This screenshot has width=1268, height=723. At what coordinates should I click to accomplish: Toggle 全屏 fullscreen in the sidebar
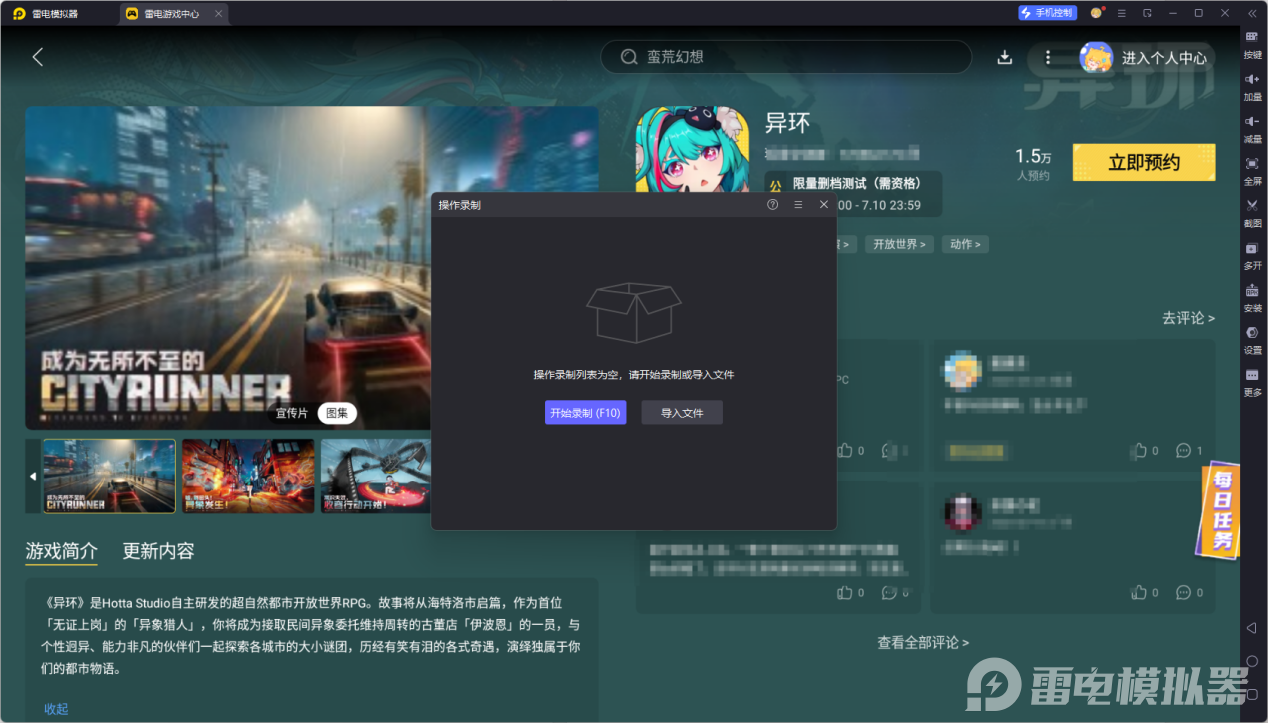(1252, 170)
